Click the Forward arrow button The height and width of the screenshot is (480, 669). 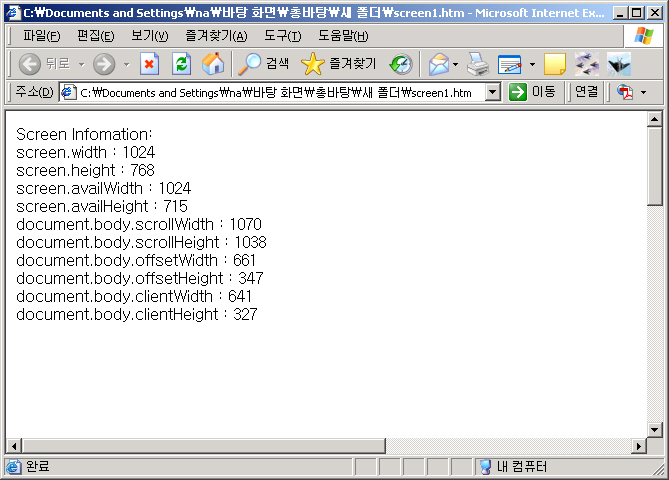click(x=104, y=64)
